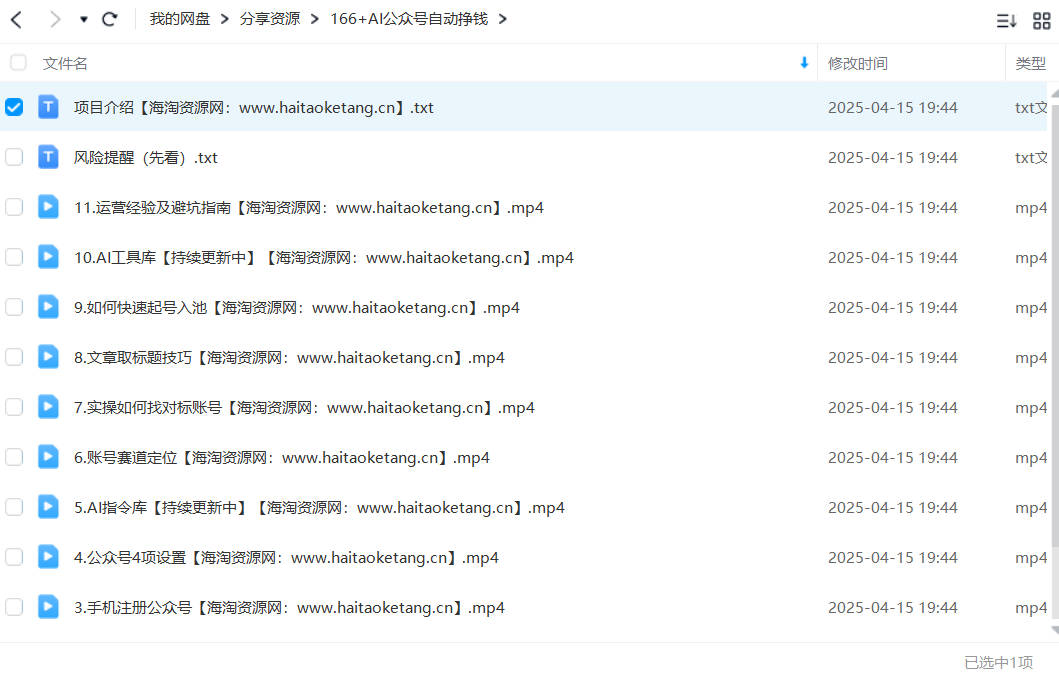The height and width of the screenshot is (673, 1059).
Task: Select 7.实操如何找对标账号 mp4 filename
Action: (x=304, y=407)
